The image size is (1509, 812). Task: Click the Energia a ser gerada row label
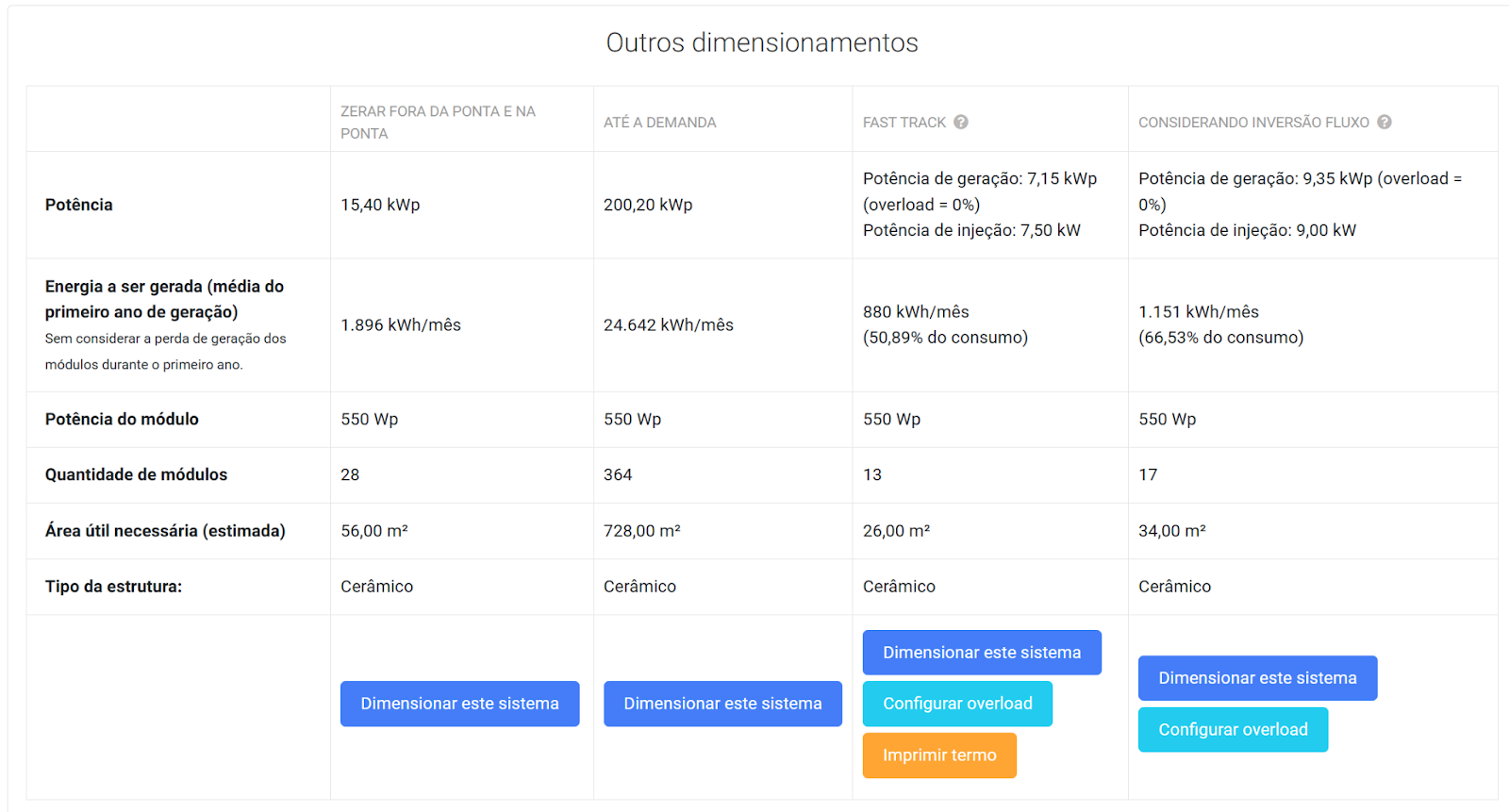coord(164,299)
